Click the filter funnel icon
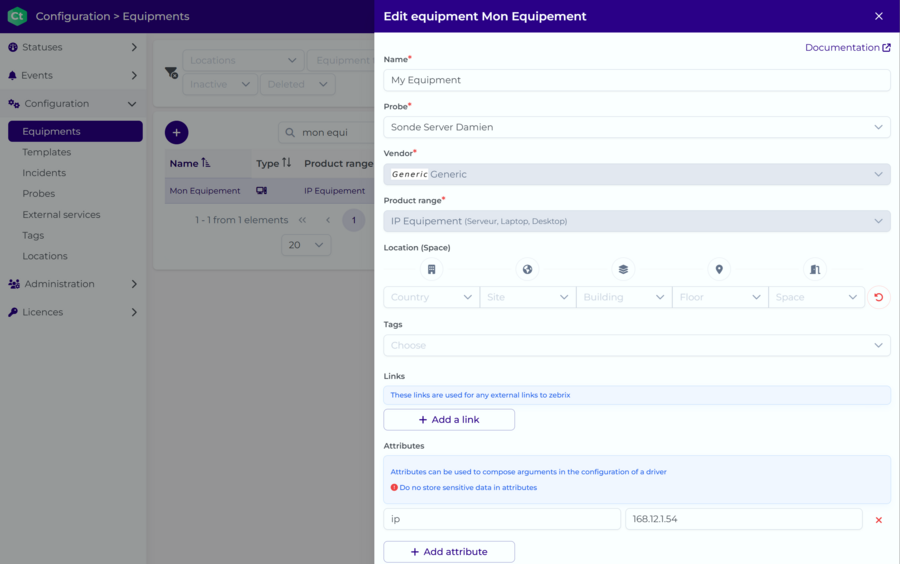900x564 pixels. (171, 73)
